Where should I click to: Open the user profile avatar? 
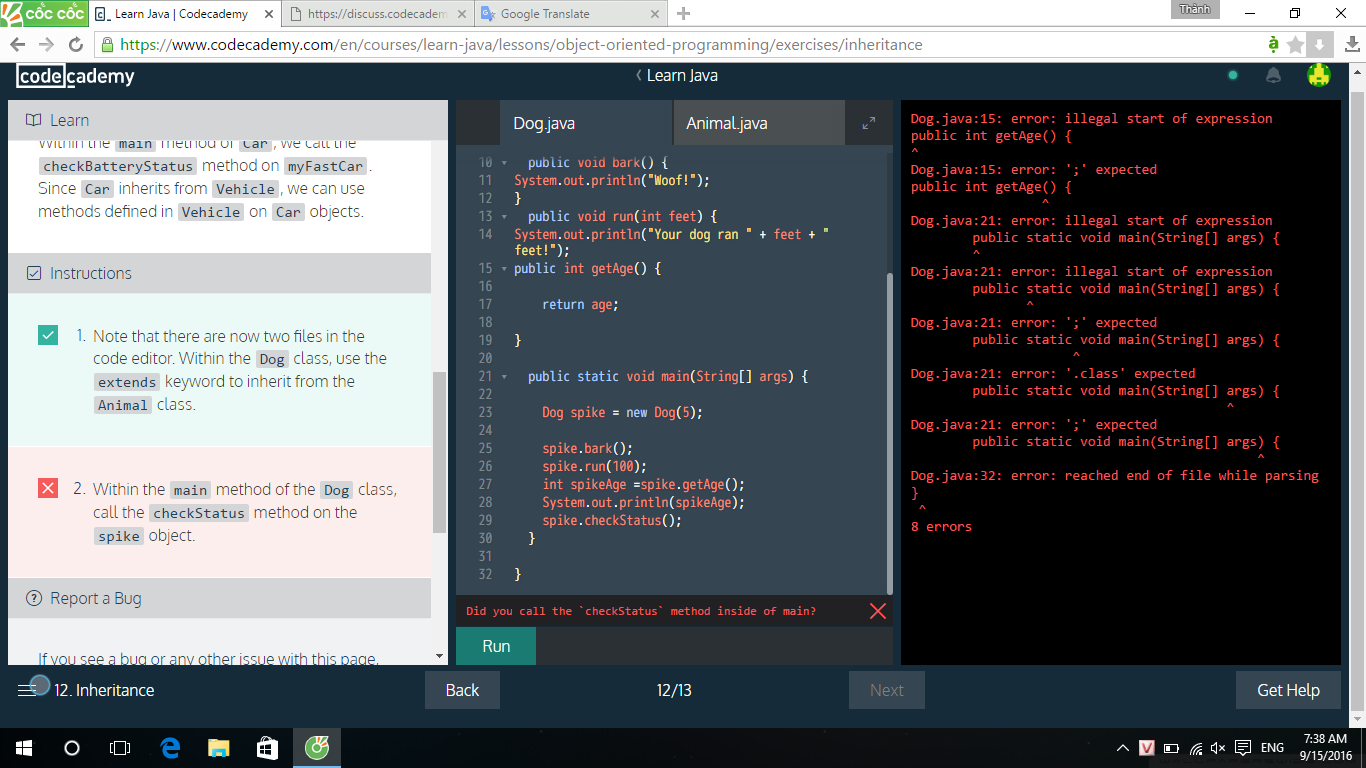(x=1319, y=75)
